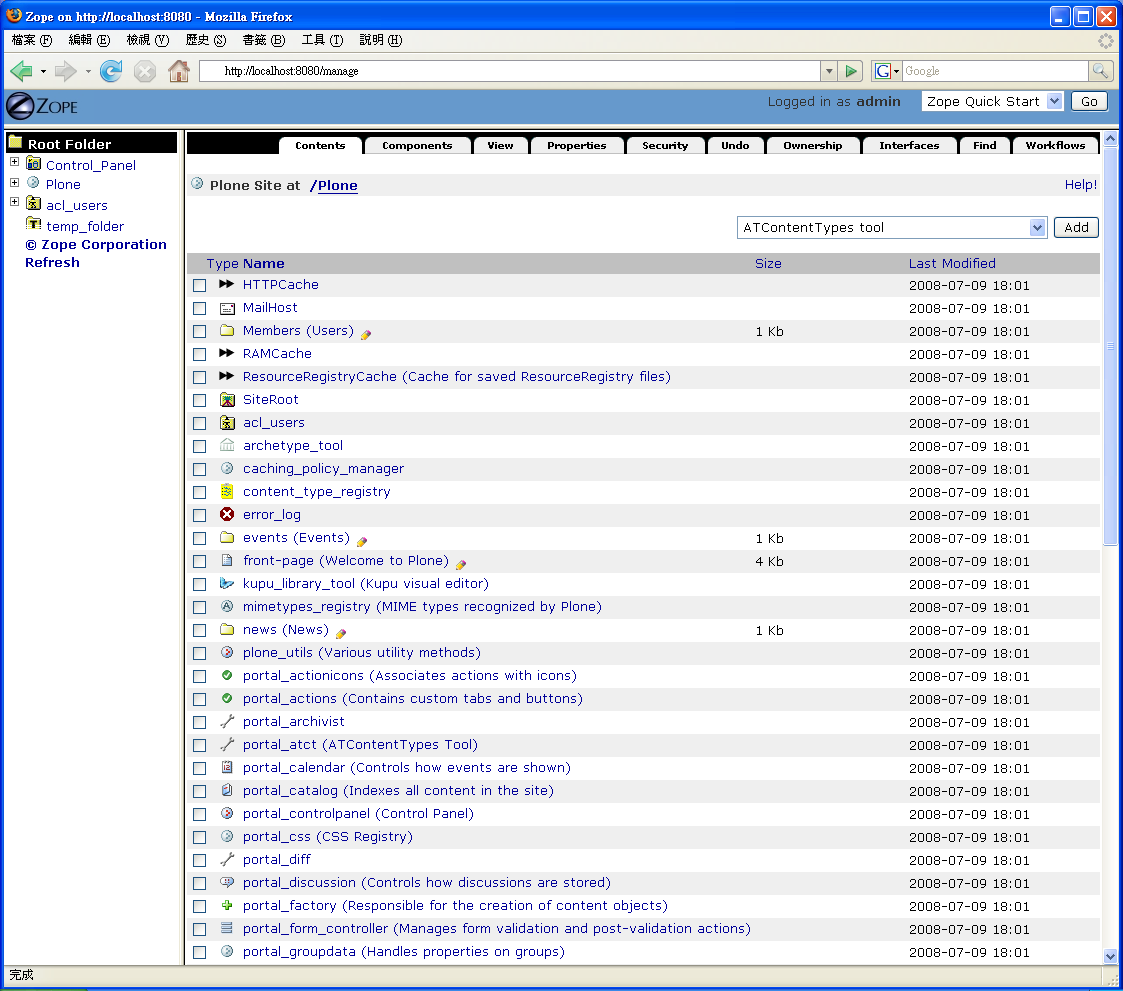Screen dimensions: 1123x991
Task: Click the MailHost envelope icon
Action: (x=227, y=308)
